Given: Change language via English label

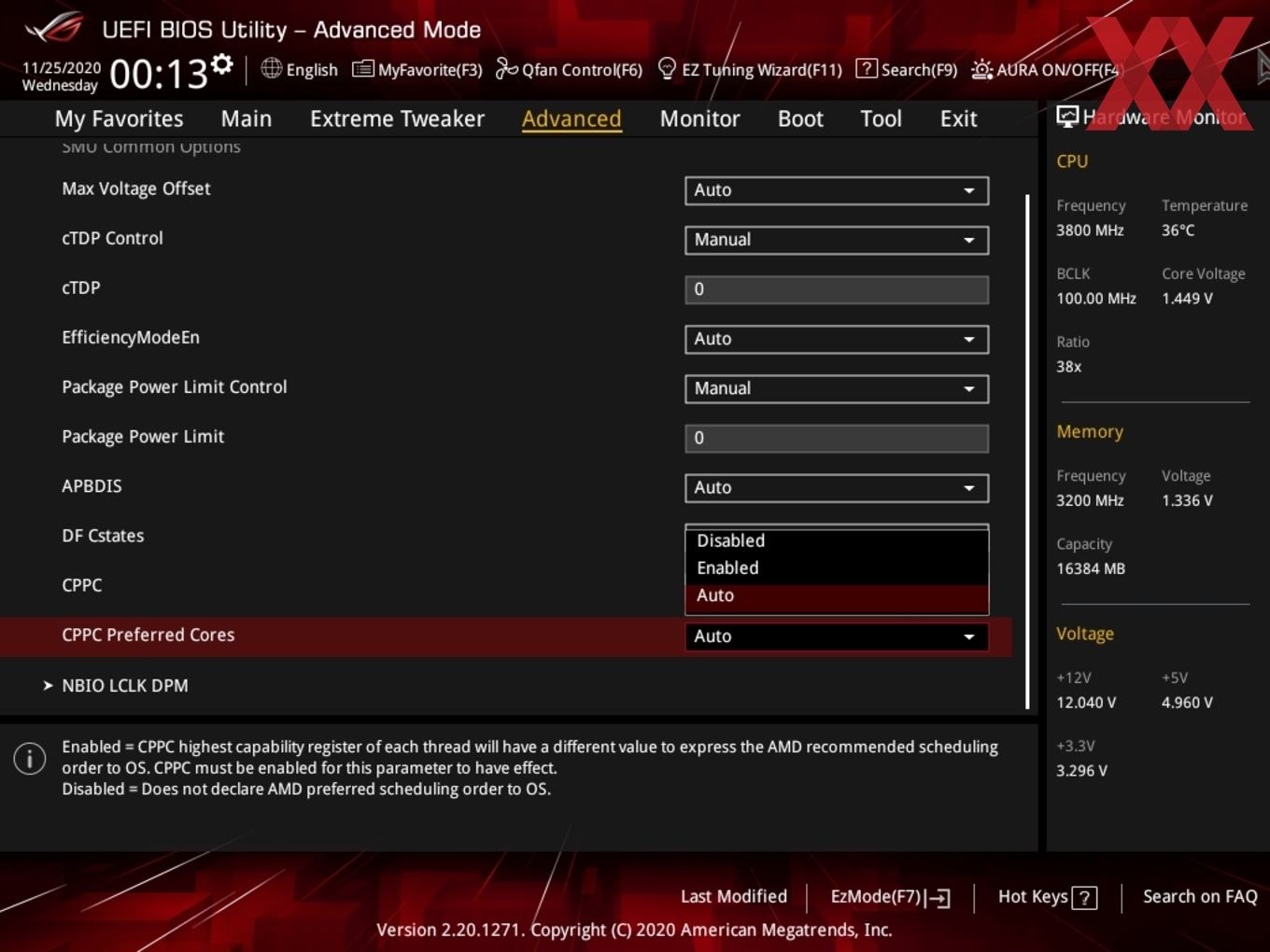Looking at the screenshot, I should tap(312, 70).
